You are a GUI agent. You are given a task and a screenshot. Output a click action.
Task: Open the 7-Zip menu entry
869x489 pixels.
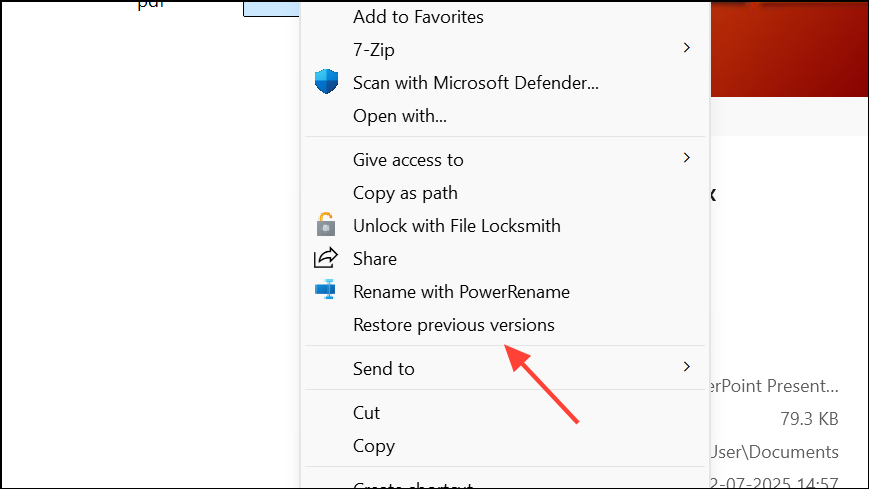click(x=374, y=49)
